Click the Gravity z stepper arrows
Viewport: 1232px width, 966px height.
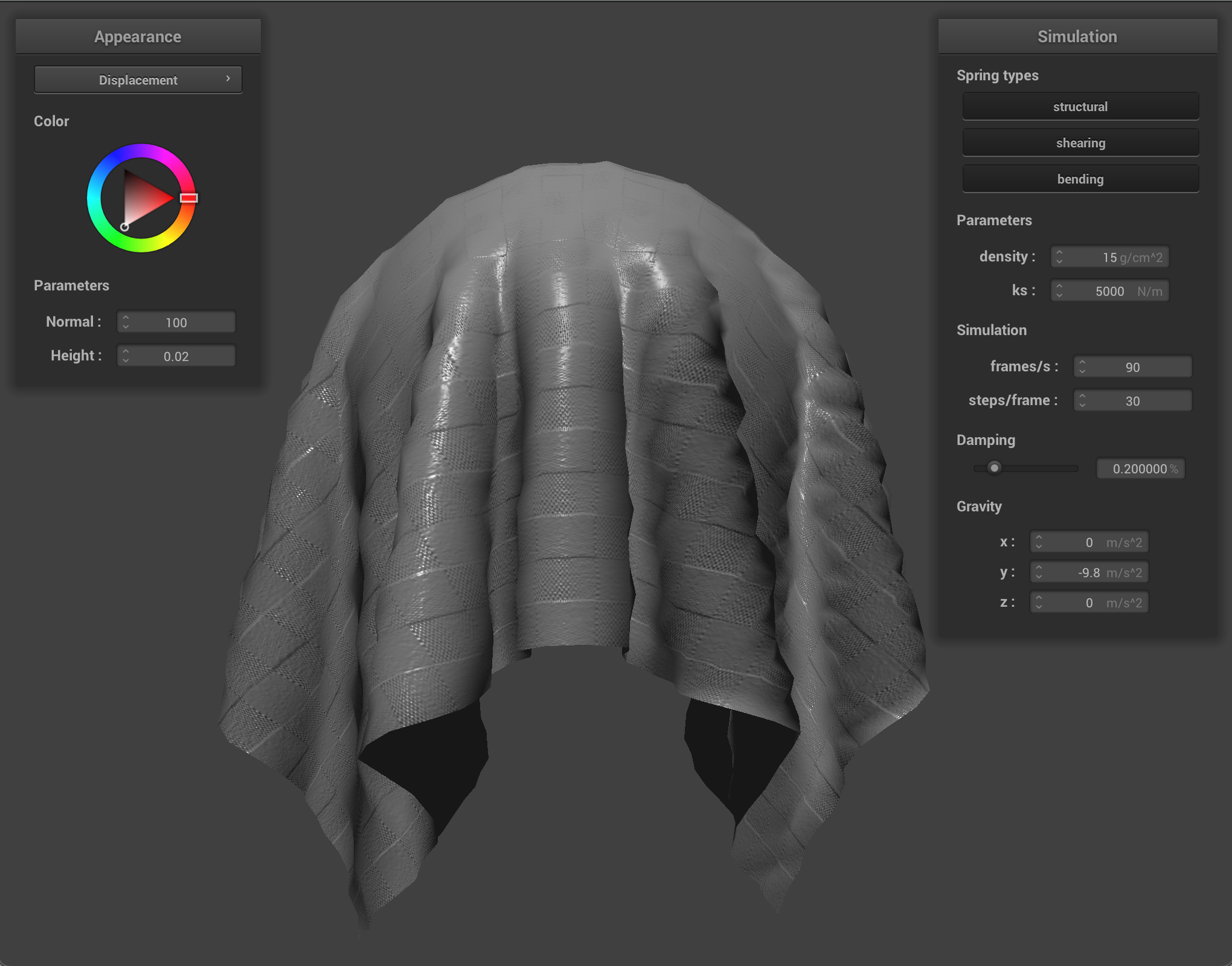[x=1039, y=602]
